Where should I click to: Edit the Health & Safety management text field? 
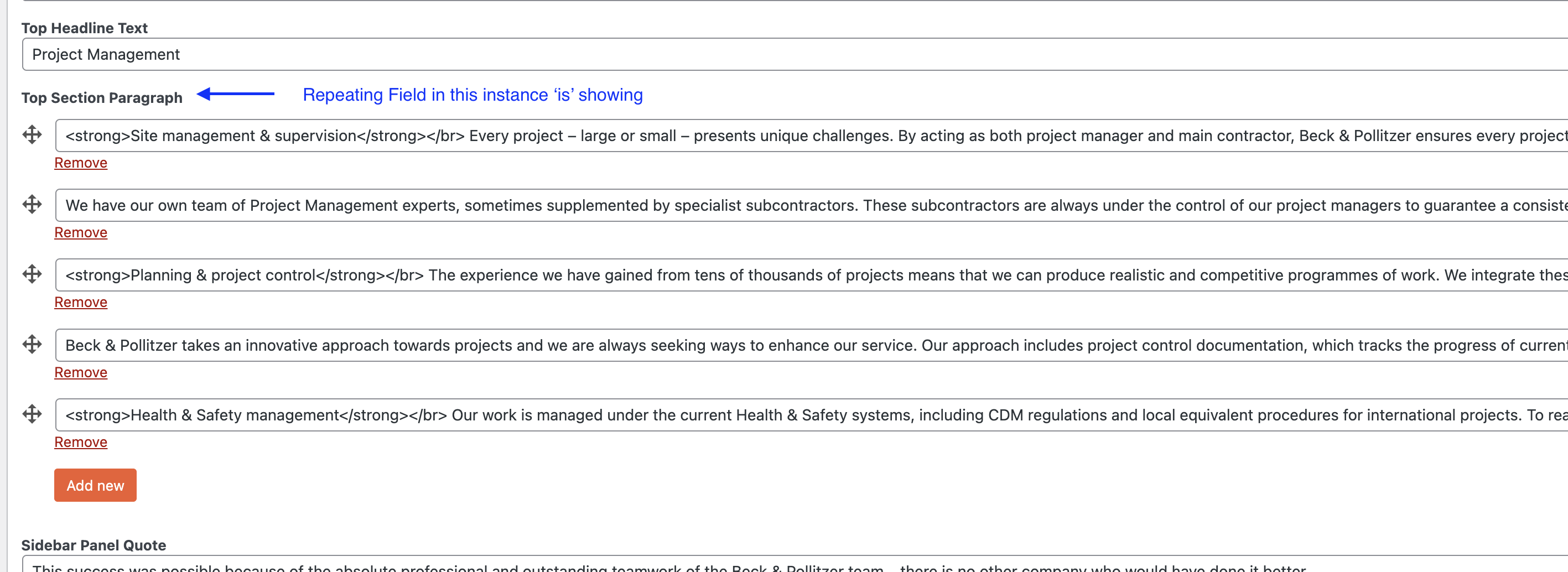812,415
